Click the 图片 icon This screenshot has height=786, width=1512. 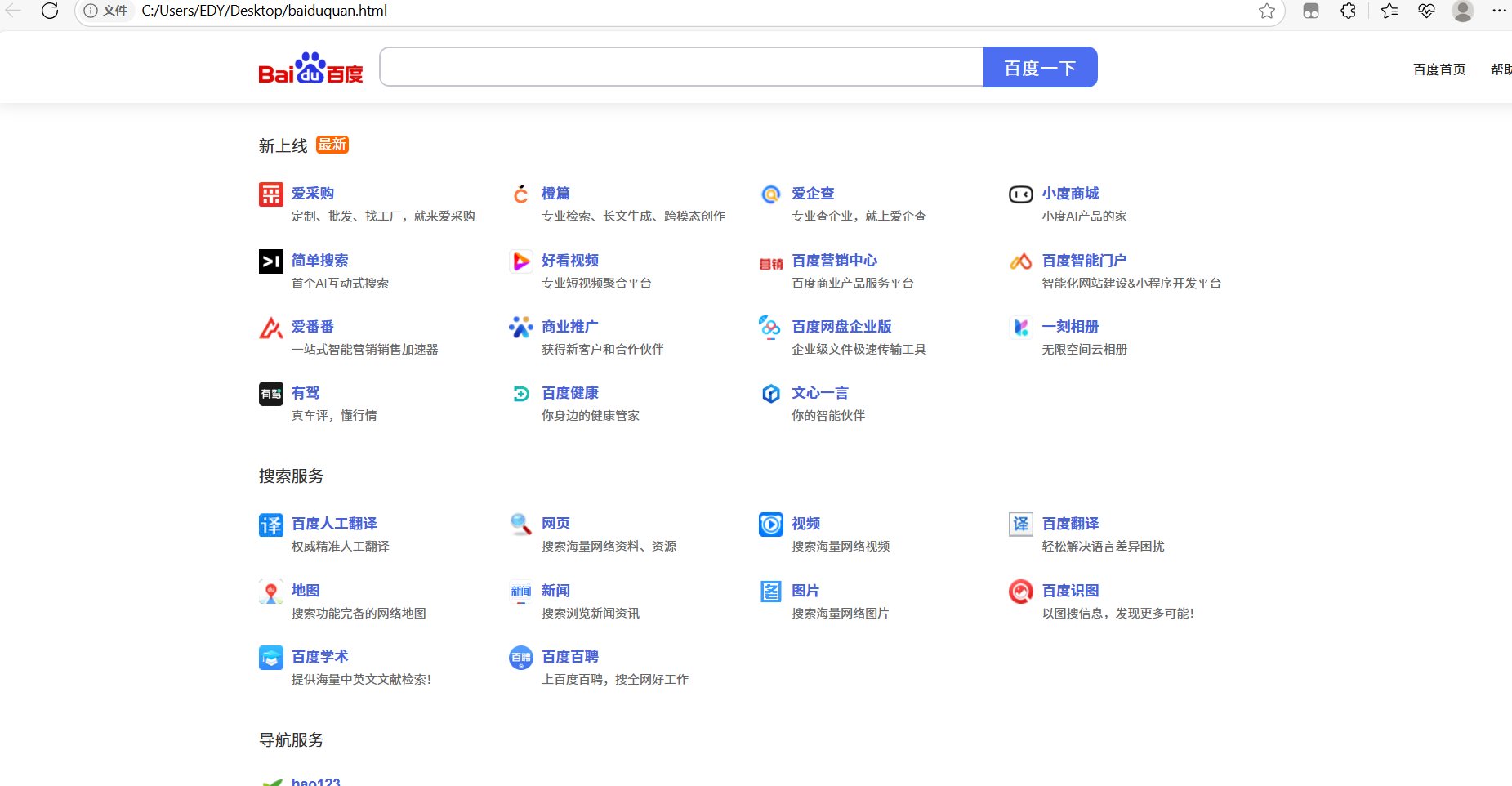coord(771,592)
